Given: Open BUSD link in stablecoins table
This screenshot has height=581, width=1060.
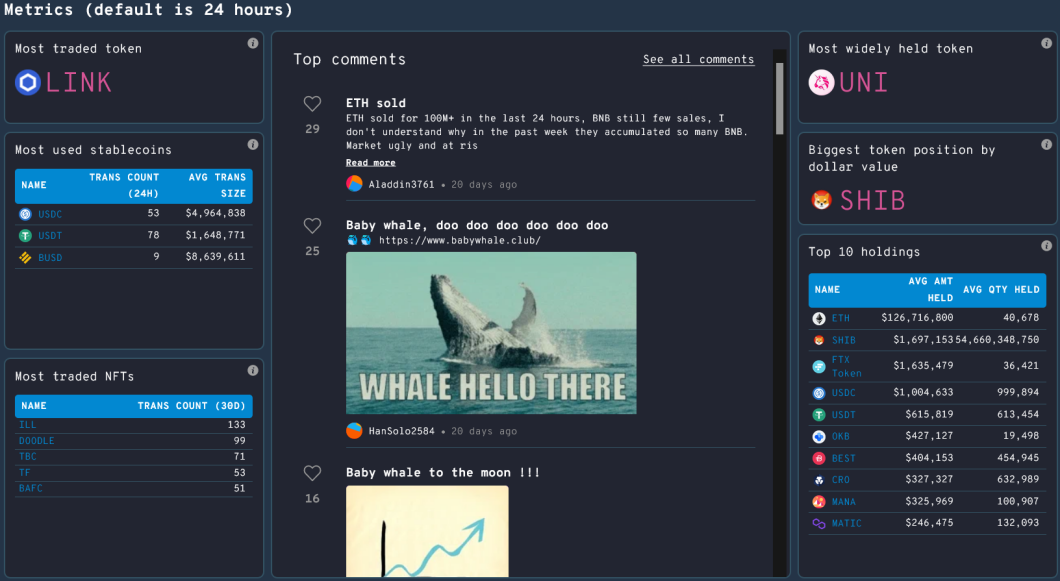Looking at the screenshot, I should click(x=50, y=257).
